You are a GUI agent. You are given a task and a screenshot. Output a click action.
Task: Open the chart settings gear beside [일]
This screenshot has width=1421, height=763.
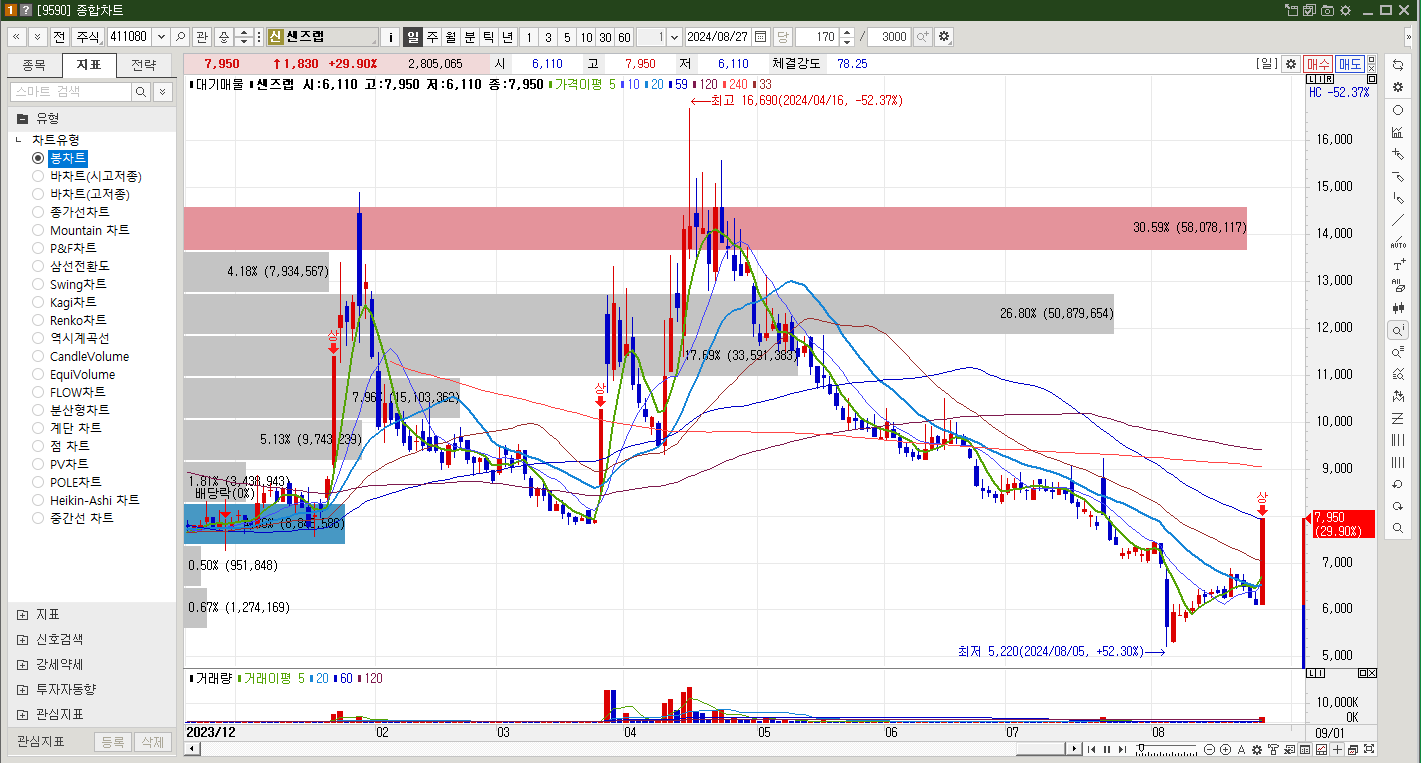click(1291, 63)
